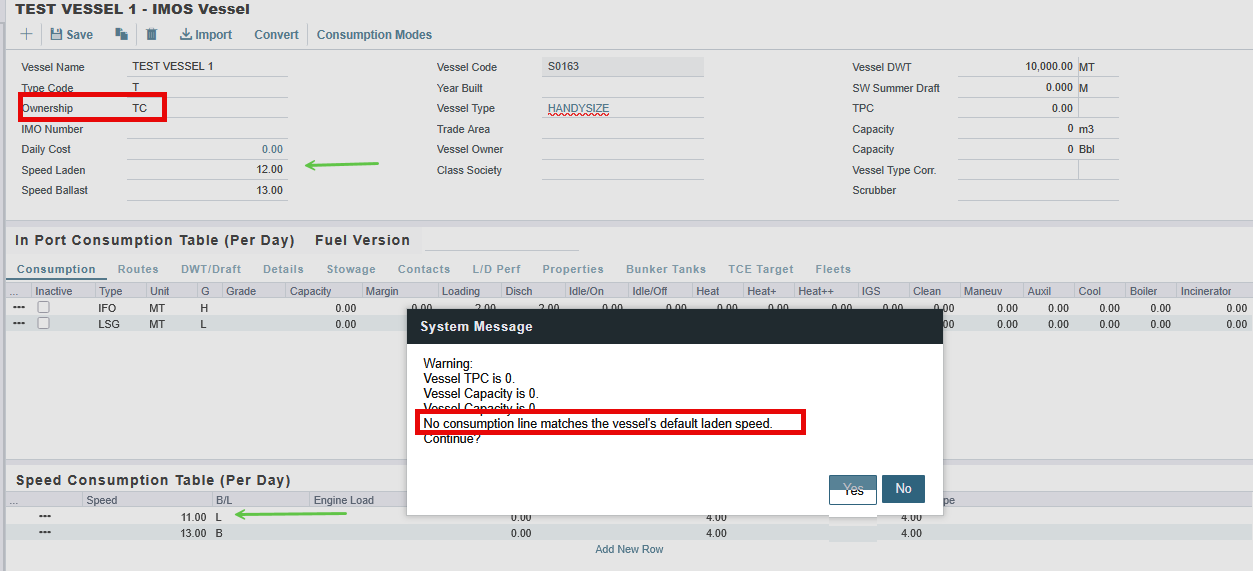1253x571 pixels.
Task: Switch to the Routes tab
Action: point(138,269)
